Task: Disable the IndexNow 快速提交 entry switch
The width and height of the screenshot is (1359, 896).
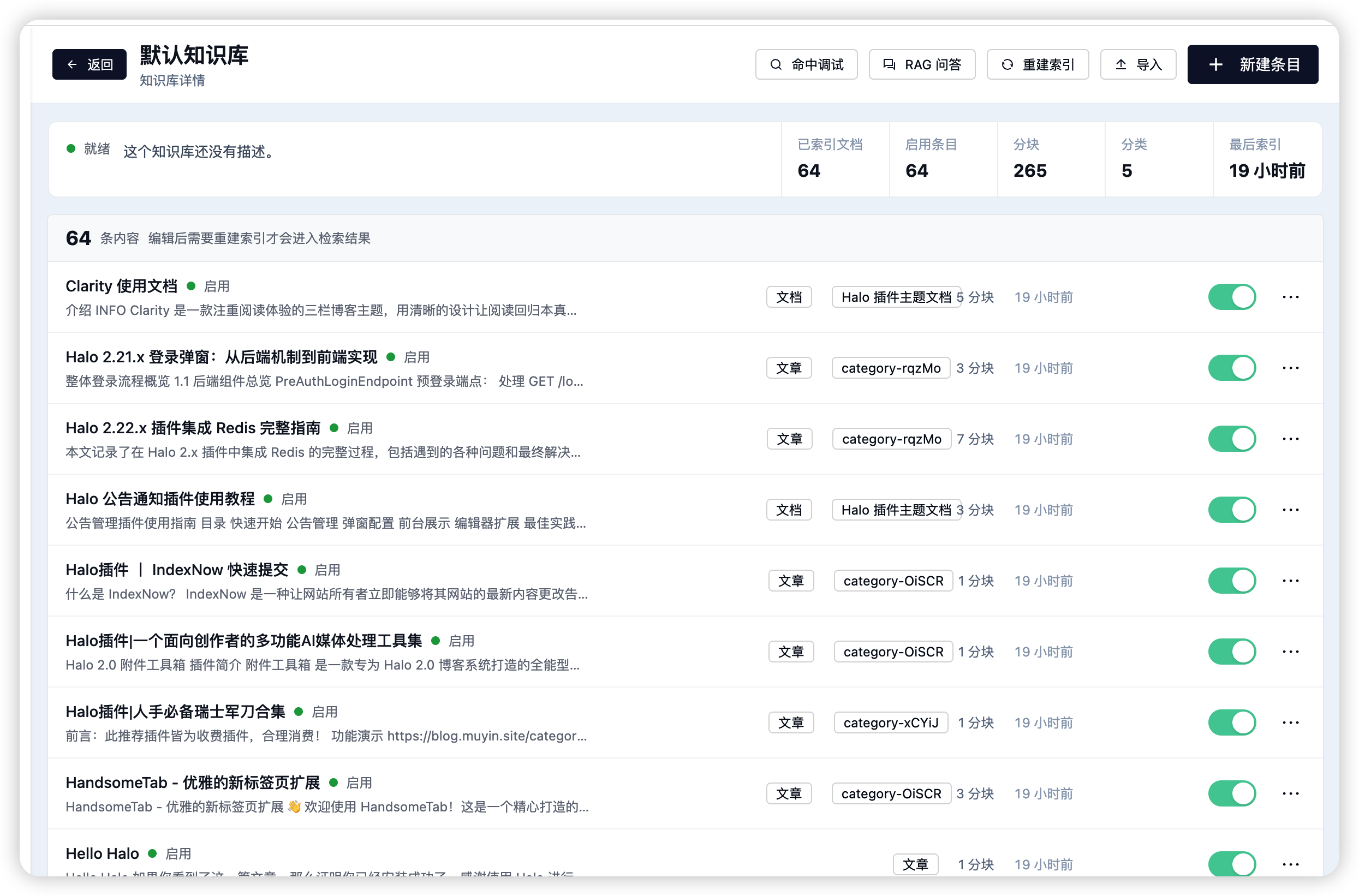Action: point(1231,581)
